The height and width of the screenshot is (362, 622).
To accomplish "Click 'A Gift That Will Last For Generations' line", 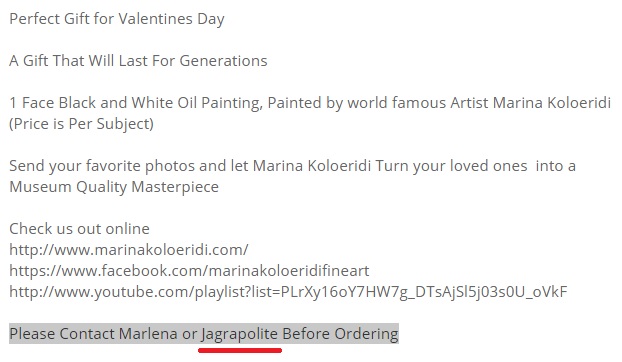I will click(x=138, y=61).
